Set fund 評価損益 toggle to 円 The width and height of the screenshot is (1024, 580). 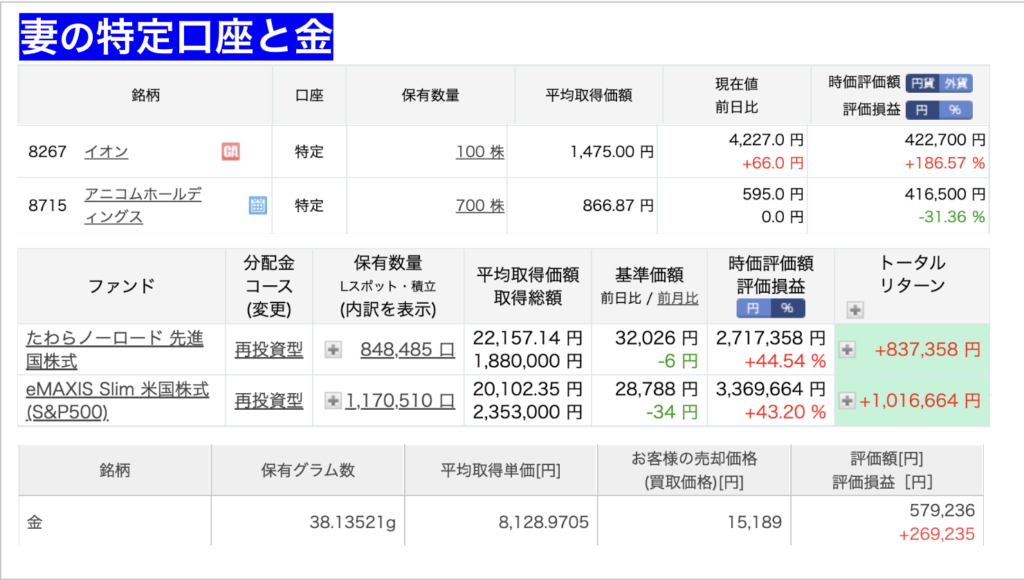tap(754, 308)
